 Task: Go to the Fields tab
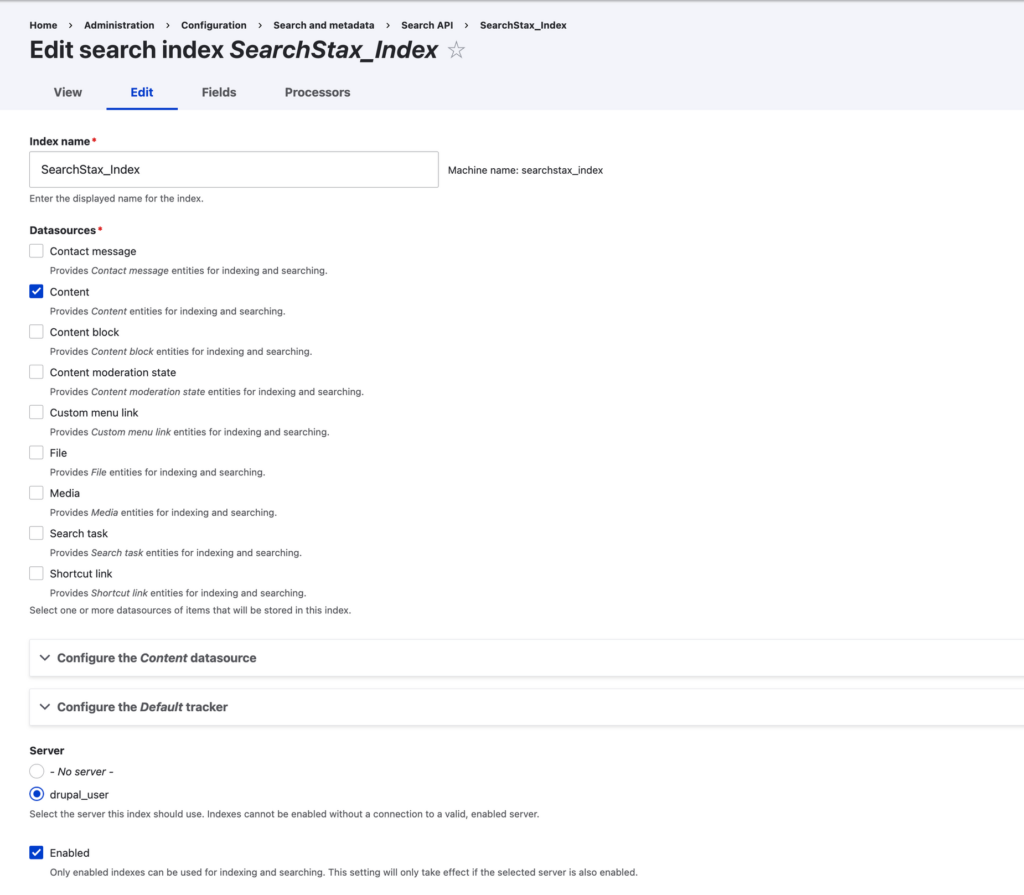click(219, 92)
